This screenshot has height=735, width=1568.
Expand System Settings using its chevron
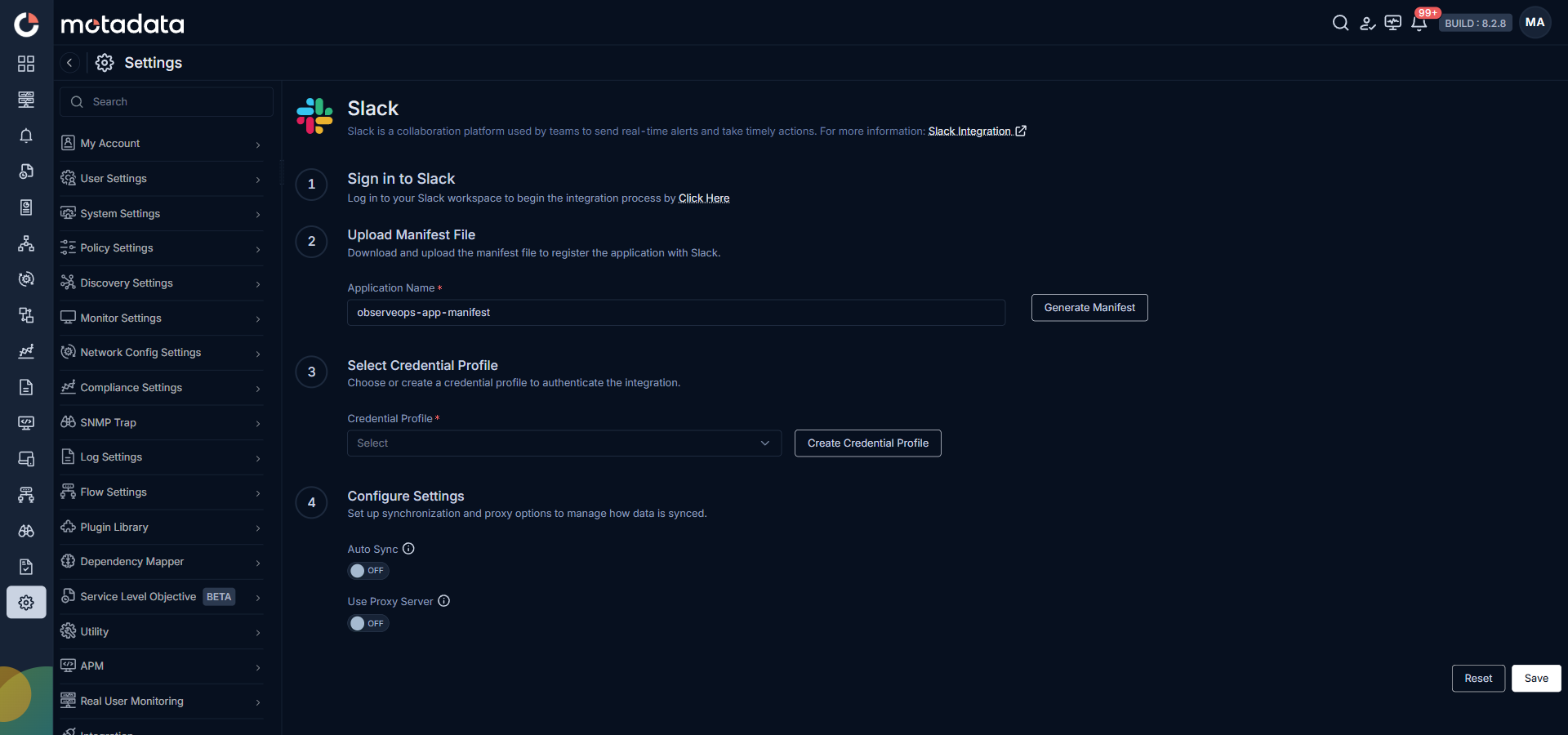258,214
